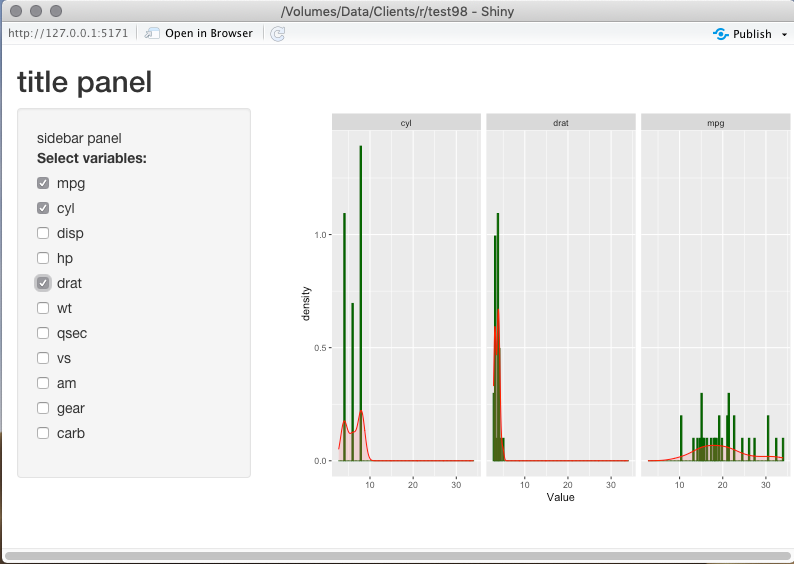Maximize the Shiny window
This screenshot has width=794, height=564.
(56, 11)
